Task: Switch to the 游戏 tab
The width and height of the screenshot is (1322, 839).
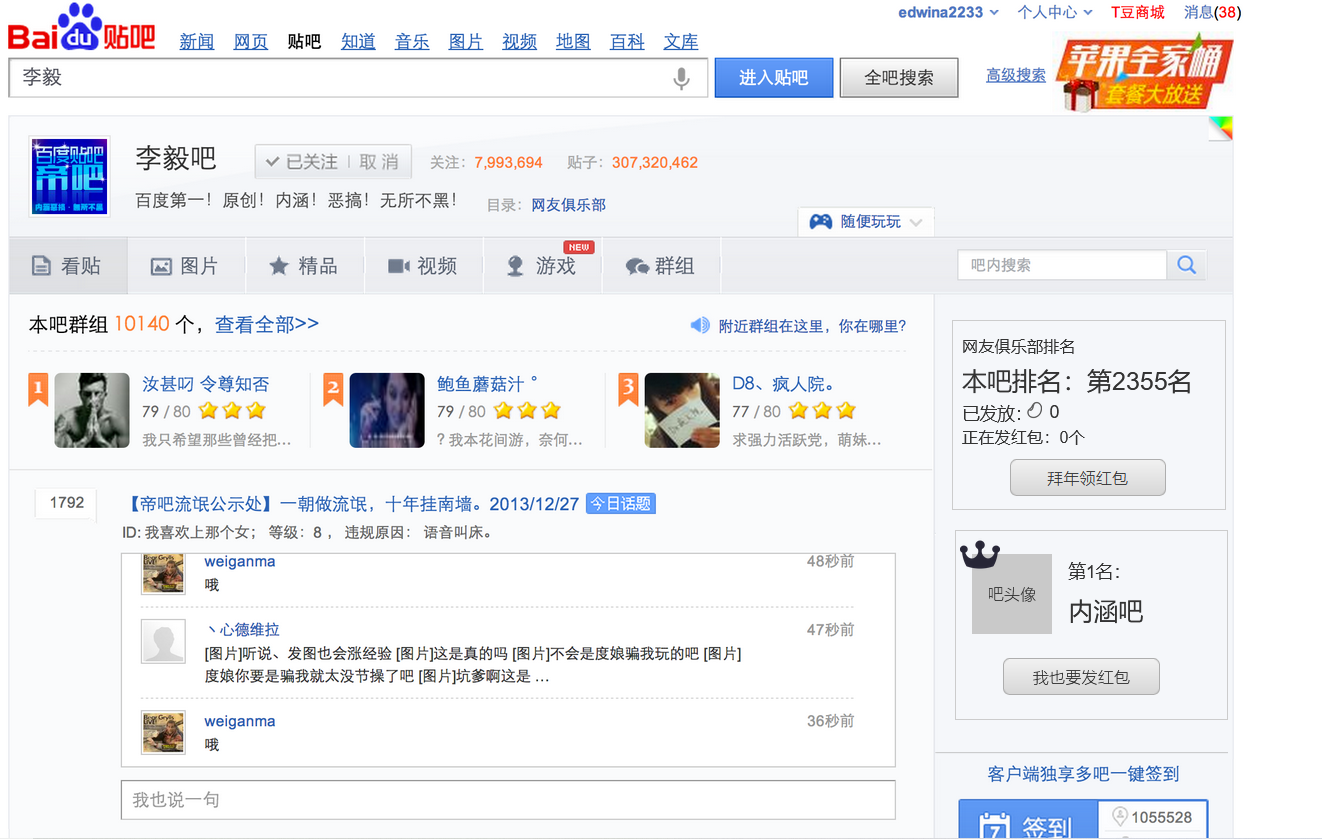Action: click(x=542, y=266)
